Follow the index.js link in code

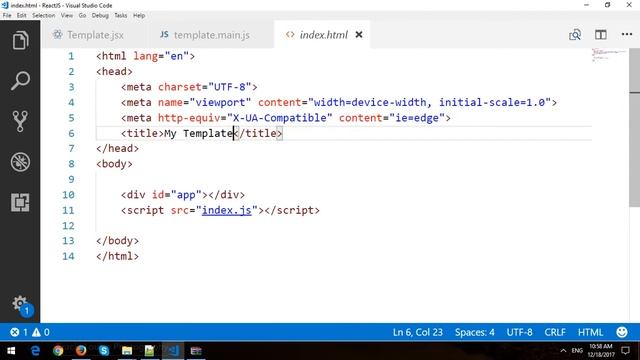pos(227,210)
